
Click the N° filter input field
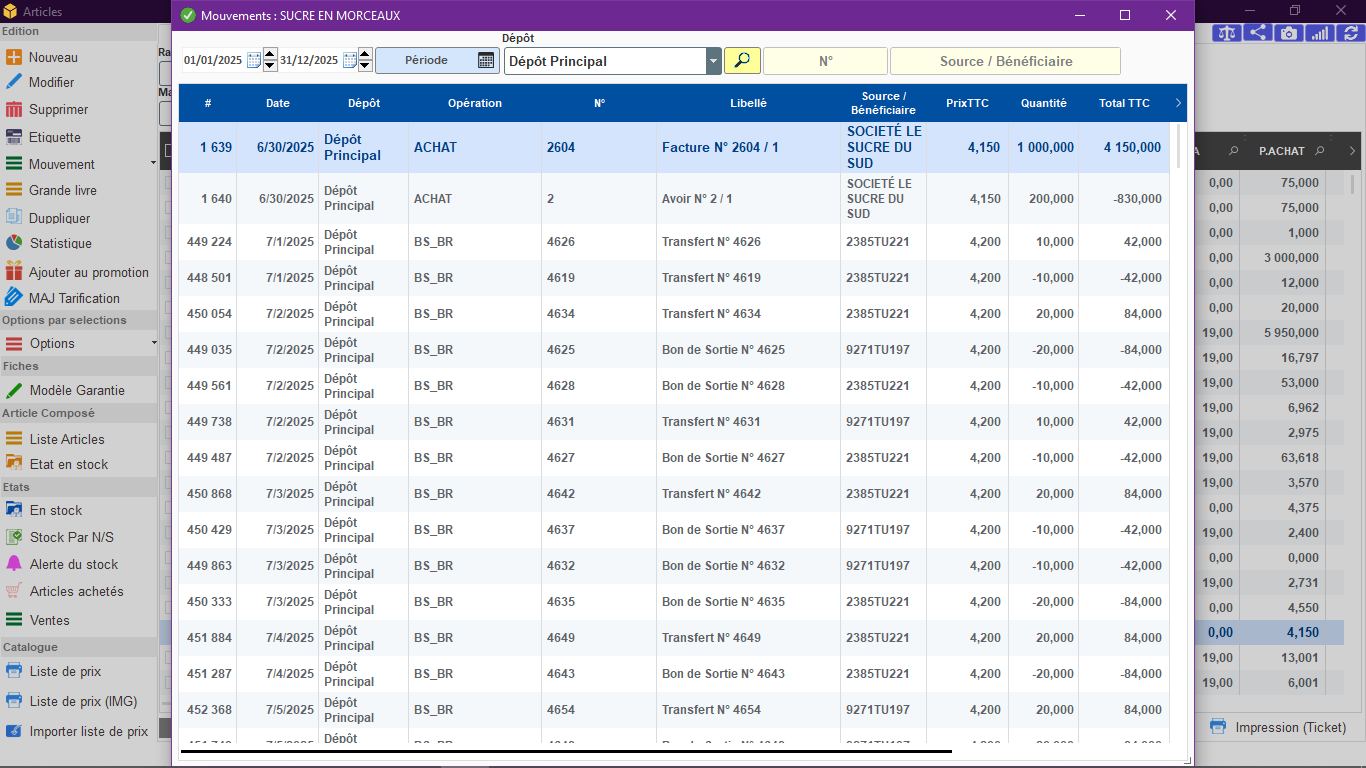point(825,61)
